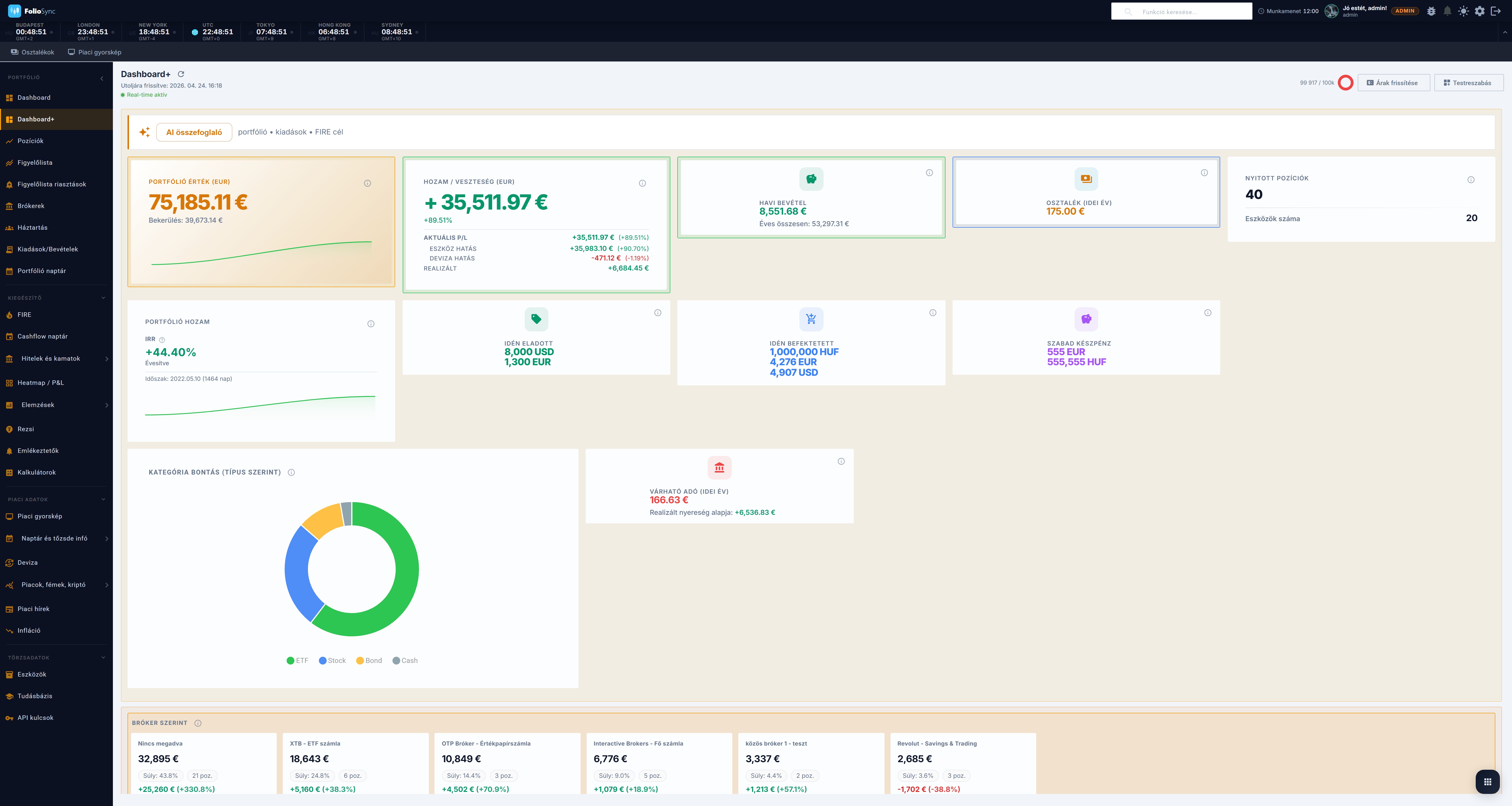Open Figyelőlista riasztások in sidebar

(56, 184)
